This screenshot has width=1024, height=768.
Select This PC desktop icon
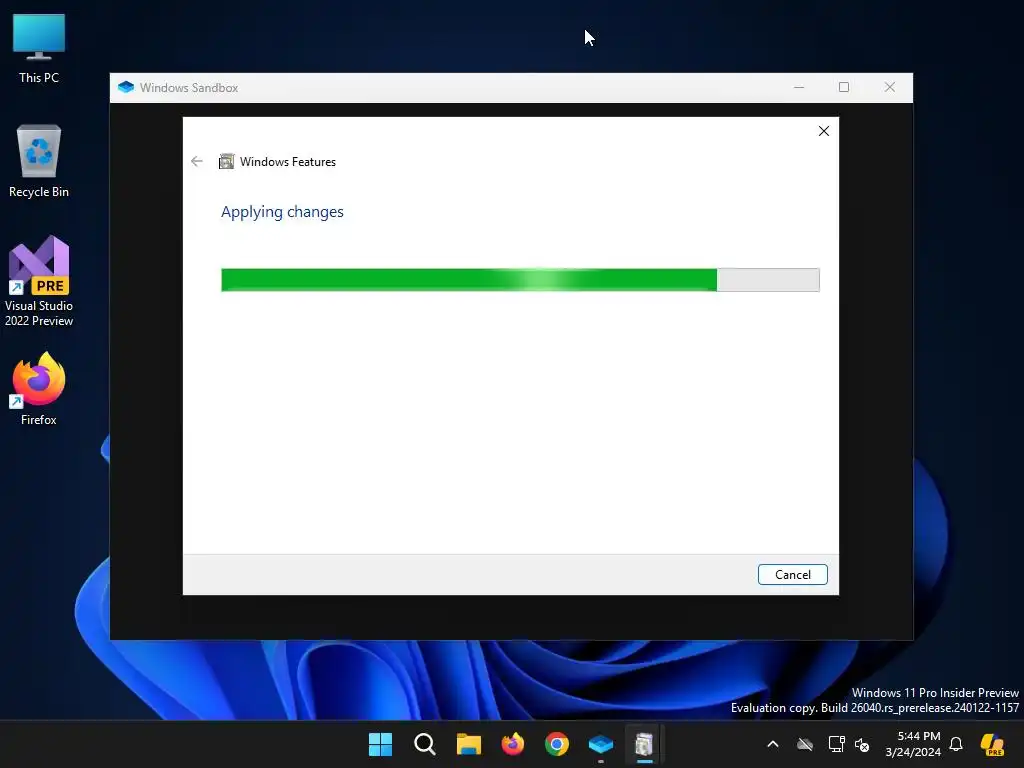point(39,49)
